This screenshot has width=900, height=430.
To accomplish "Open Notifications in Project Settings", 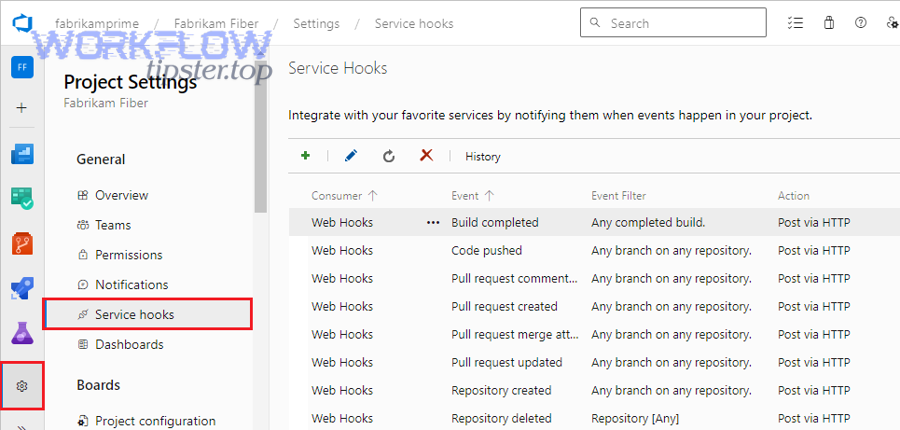I will point(131,285).
